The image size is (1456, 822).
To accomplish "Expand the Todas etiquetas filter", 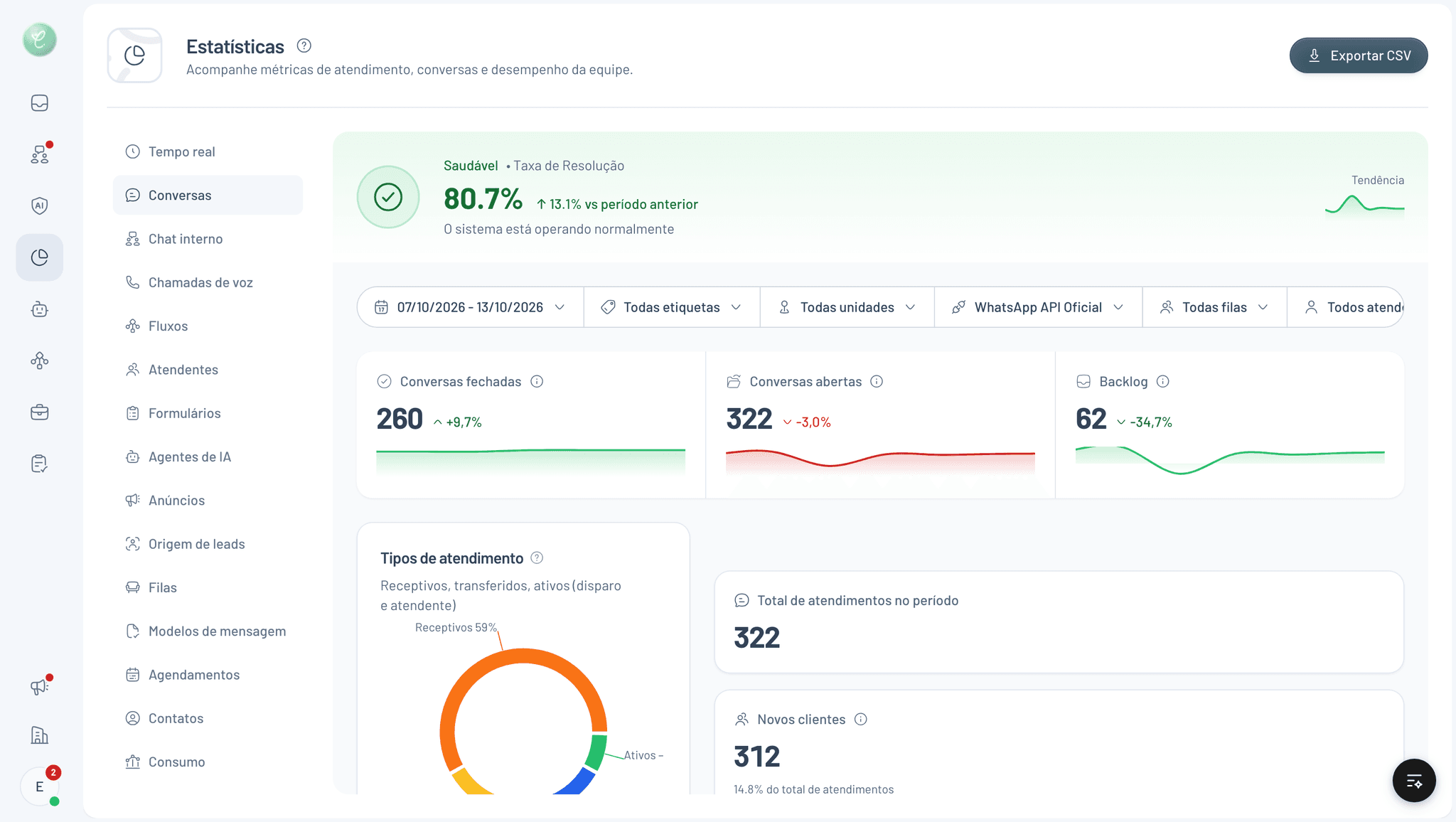I will (x=672, y=307).
